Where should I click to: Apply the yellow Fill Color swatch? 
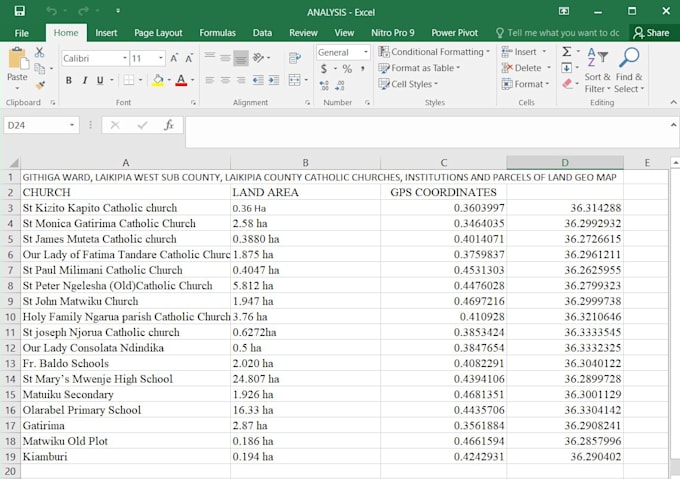(x=158, y=80)
